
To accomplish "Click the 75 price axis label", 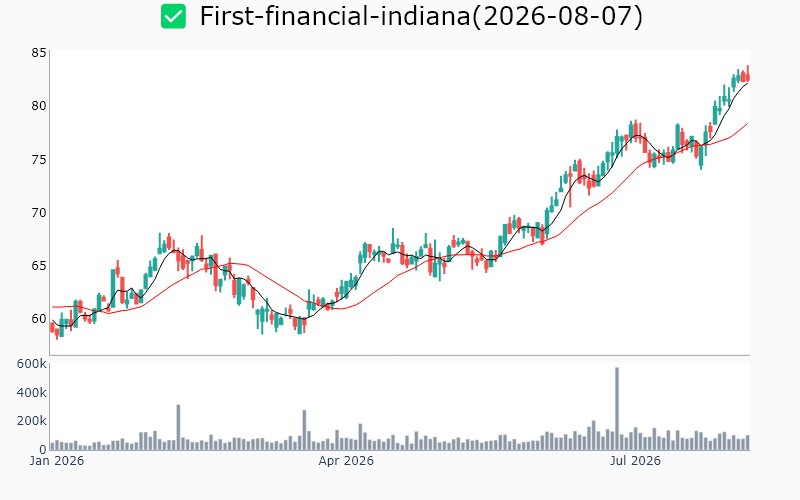I will pos(39,160).
